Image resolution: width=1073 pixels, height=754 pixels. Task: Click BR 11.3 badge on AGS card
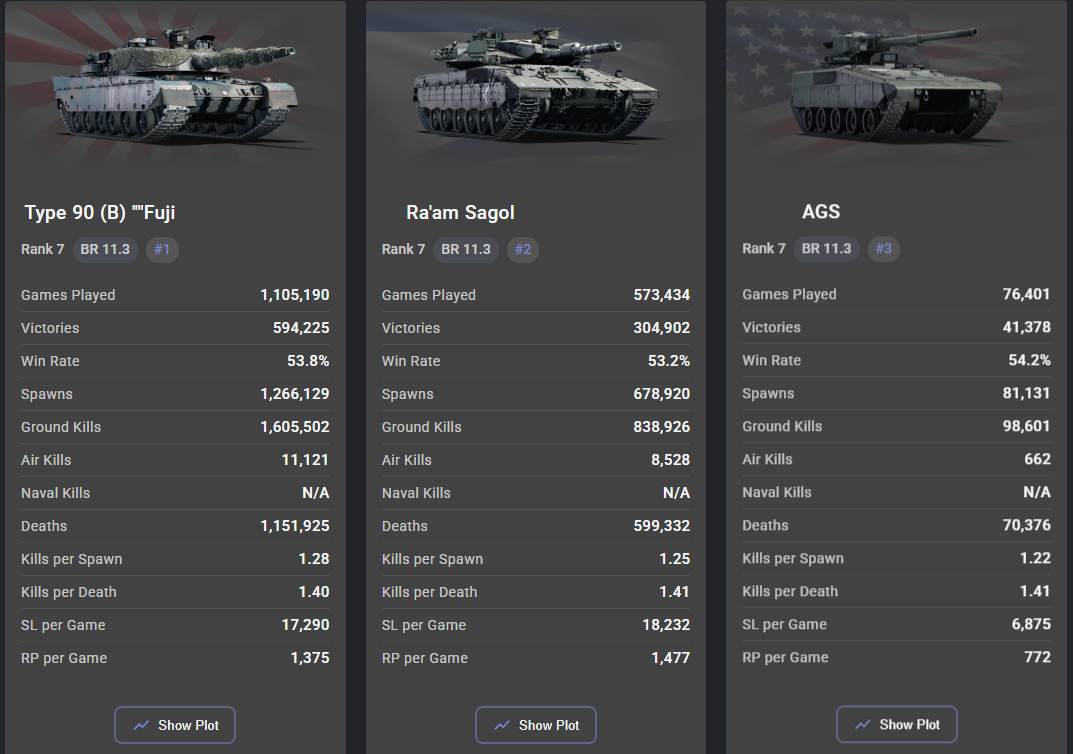[x=826, y=248]
